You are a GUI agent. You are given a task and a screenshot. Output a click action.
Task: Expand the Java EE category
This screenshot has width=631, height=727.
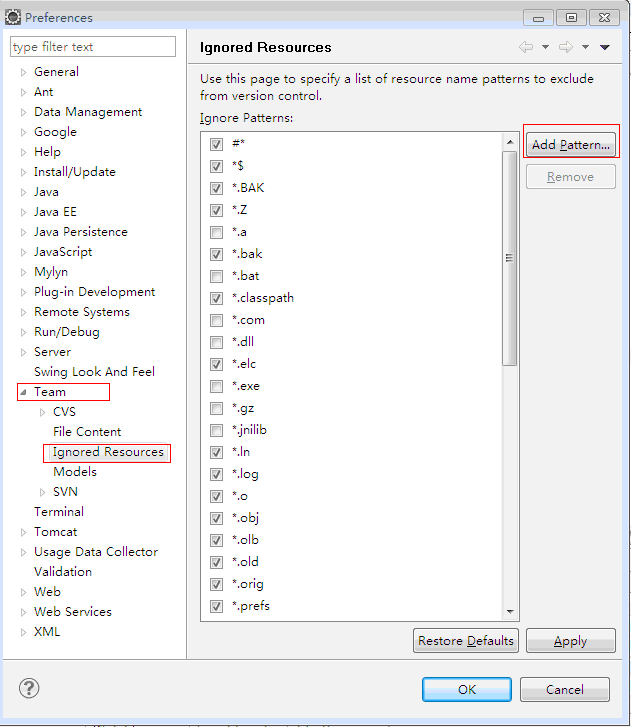click(x=23, y=212)
